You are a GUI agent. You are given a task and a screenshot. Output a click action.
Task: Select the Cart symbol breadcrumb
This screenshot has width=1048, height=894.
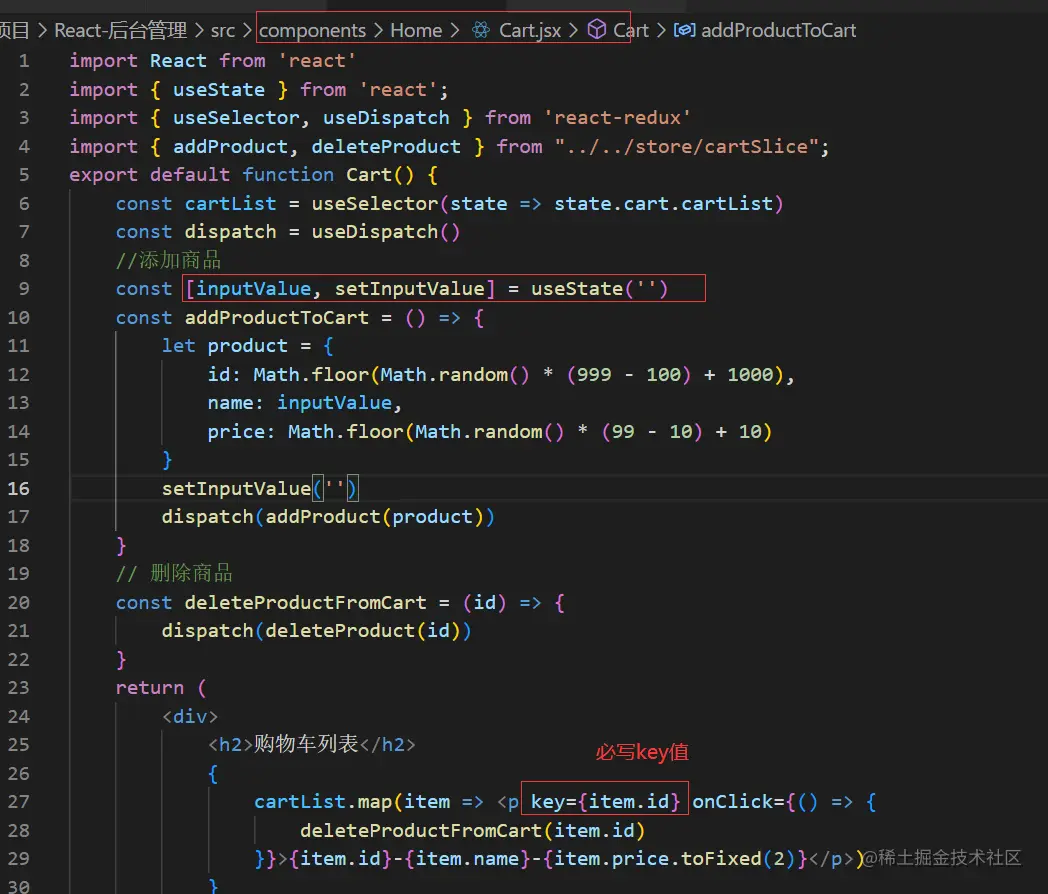point(631,31)
